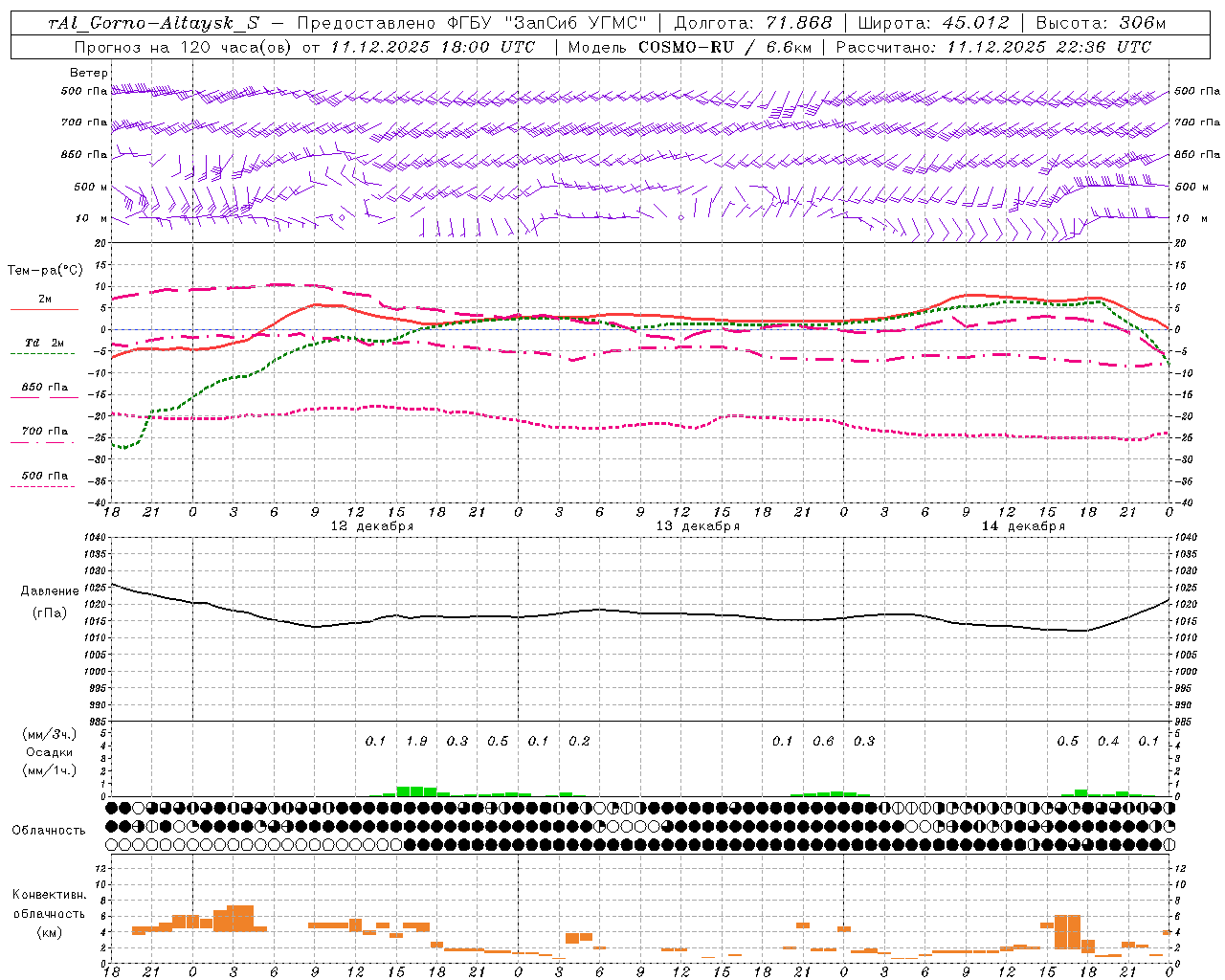
Task: Click the 0.2 precipitation value
Action: click(x=579, y=742)
